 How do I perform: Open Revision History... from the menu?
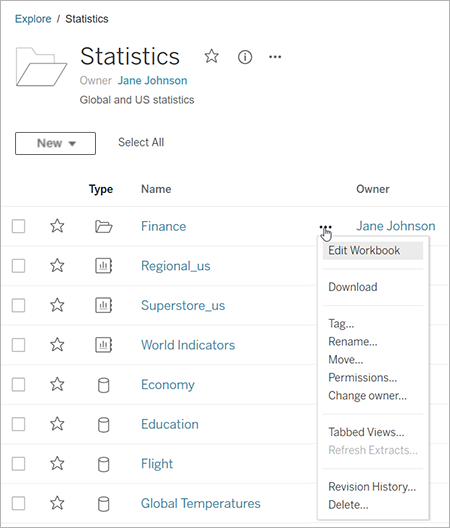coord(372,487)
